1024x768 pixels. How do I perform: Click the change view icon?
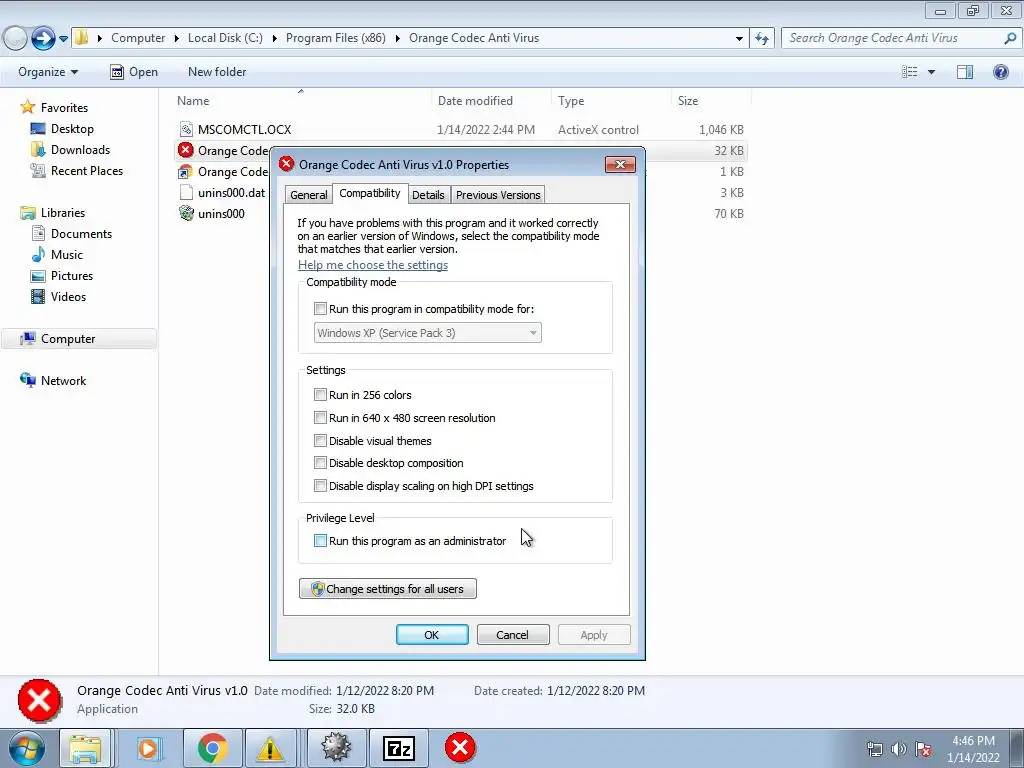click(910, 72)
